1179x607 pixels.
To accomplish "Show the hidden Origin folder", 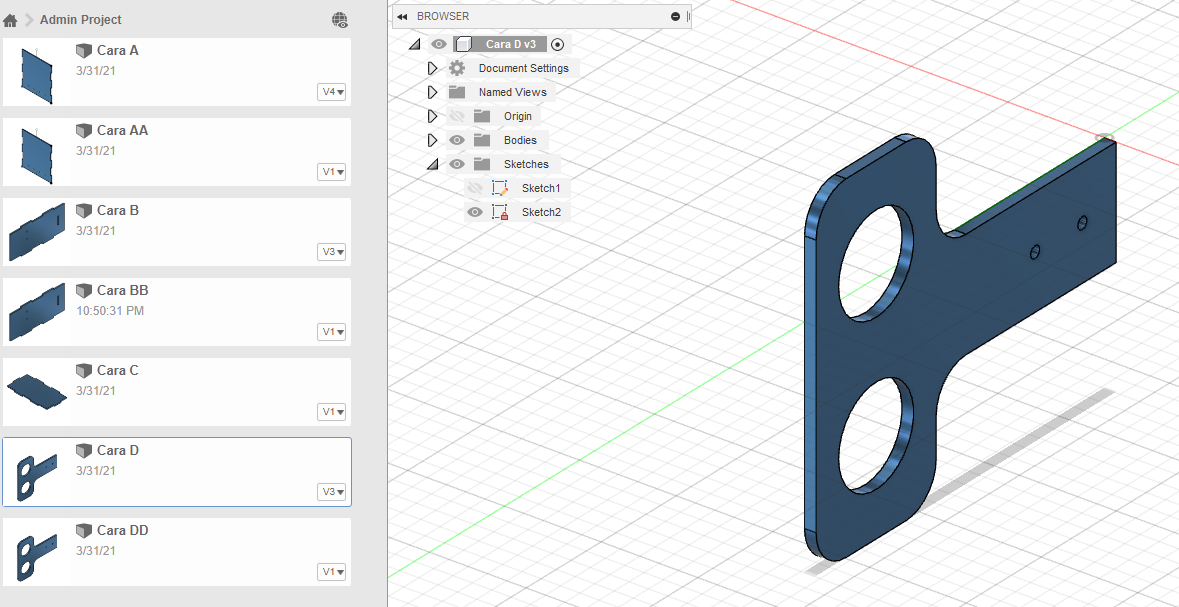I will [456, 117].
